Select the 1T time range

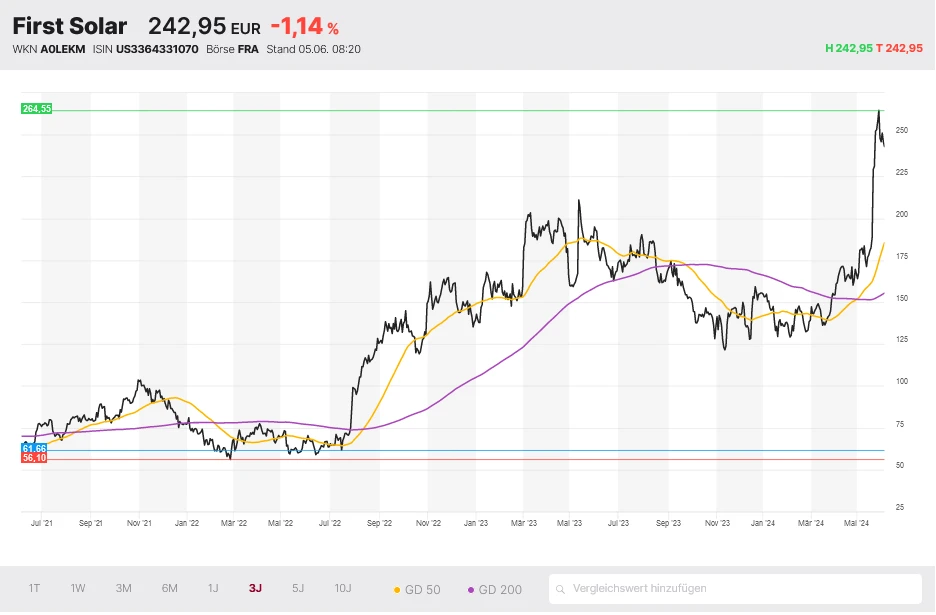[x=35, y=589]
